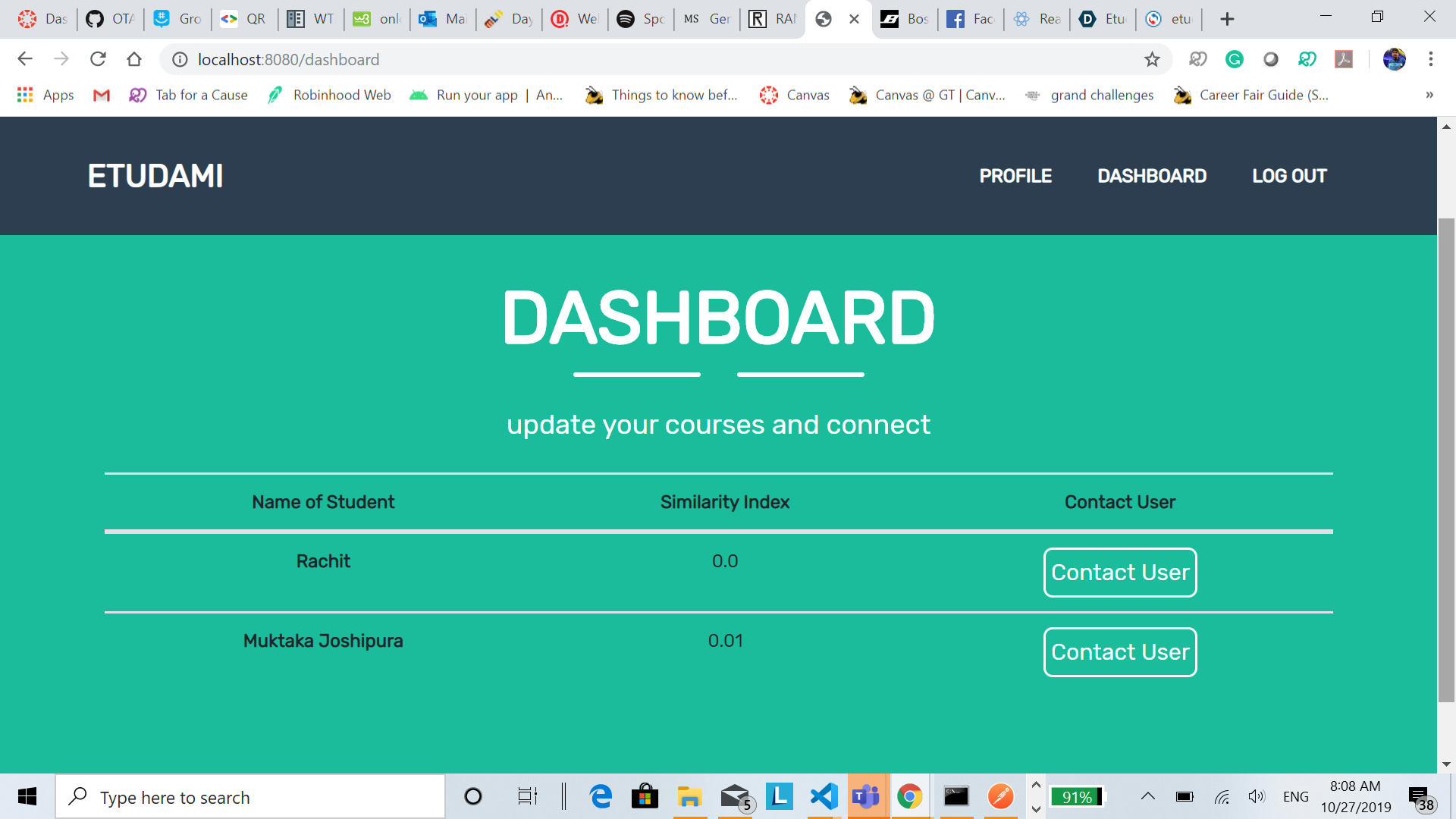Click the user profile avatar icon
The width and height of the screenshot is (1456, 819).
[x=1394, y=59]
